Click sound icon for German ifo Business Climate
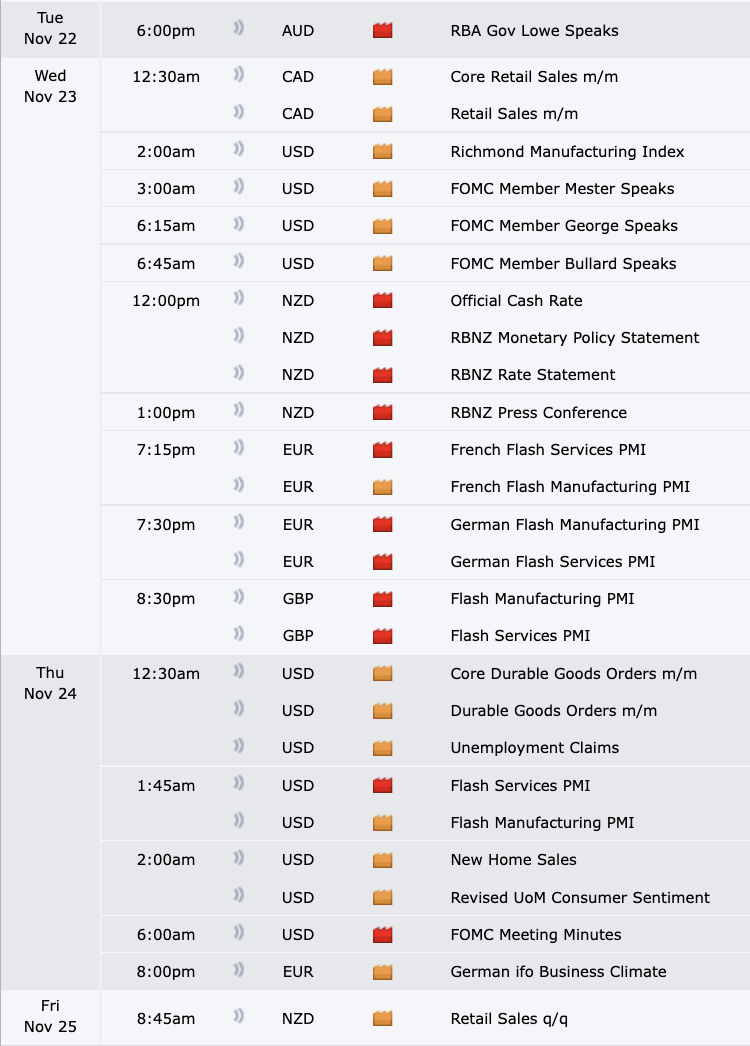This screenshot has width=750, height=1046. [x=239, y=971]
